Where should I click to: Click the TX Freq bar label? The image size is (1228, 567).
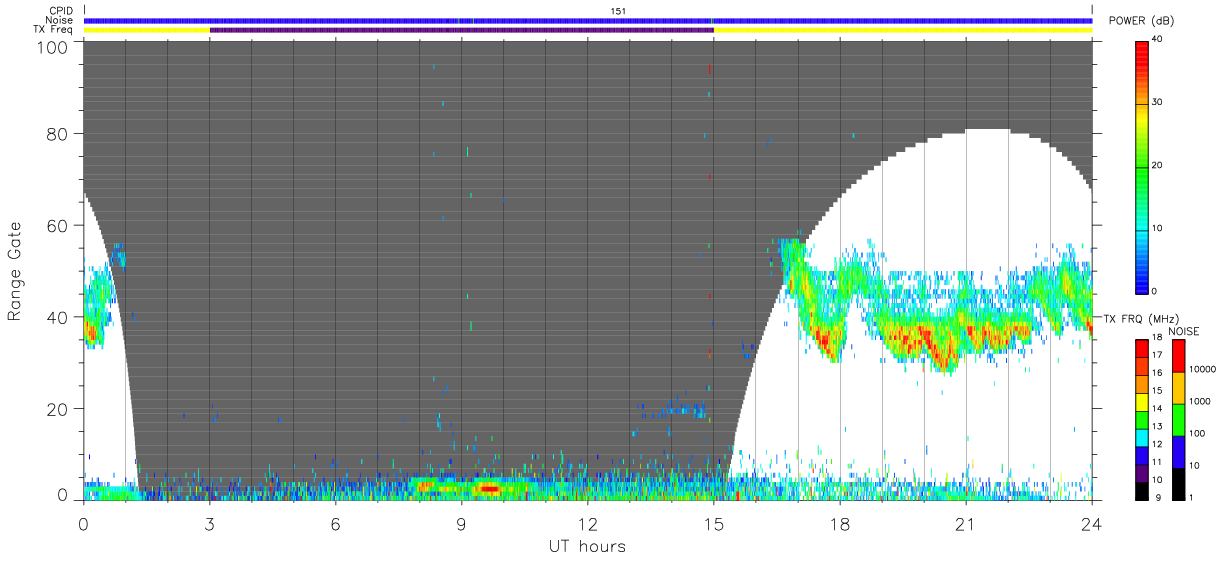pos(54,29)
